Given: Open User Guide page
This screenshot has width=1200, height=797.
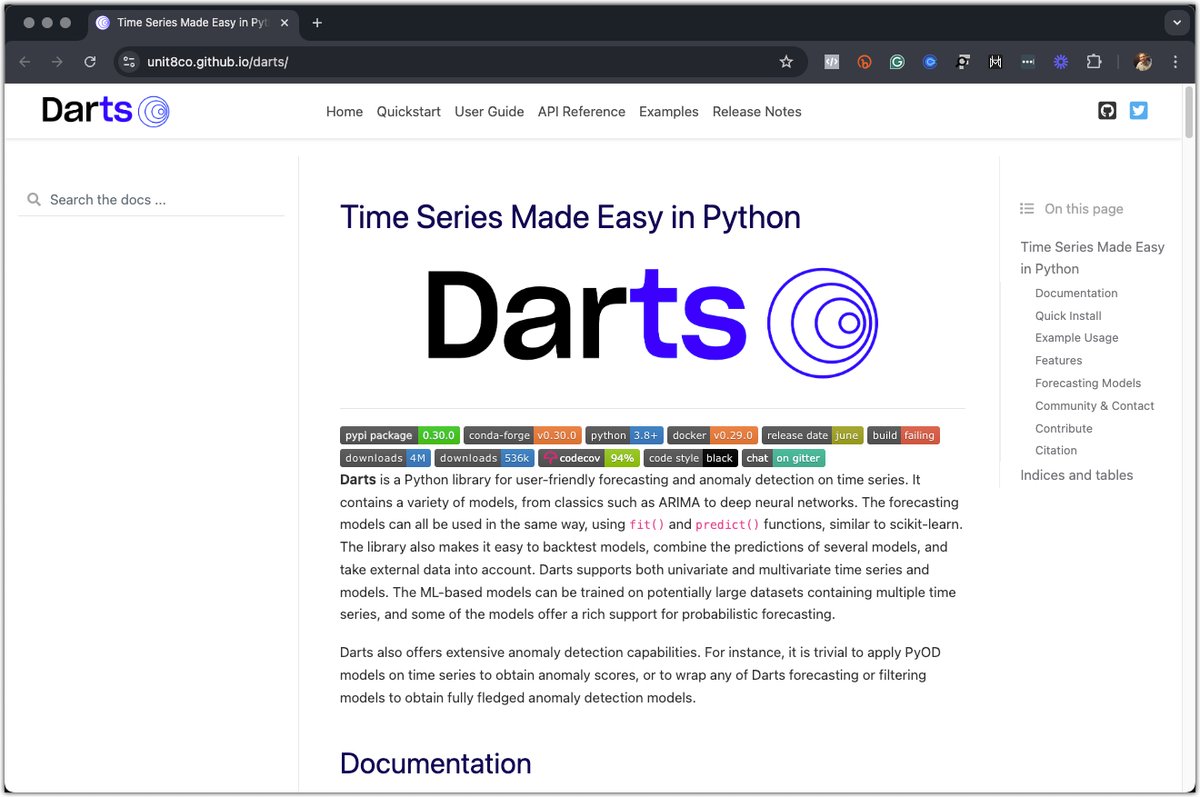Looking at the screenshot, I should 489,112.
